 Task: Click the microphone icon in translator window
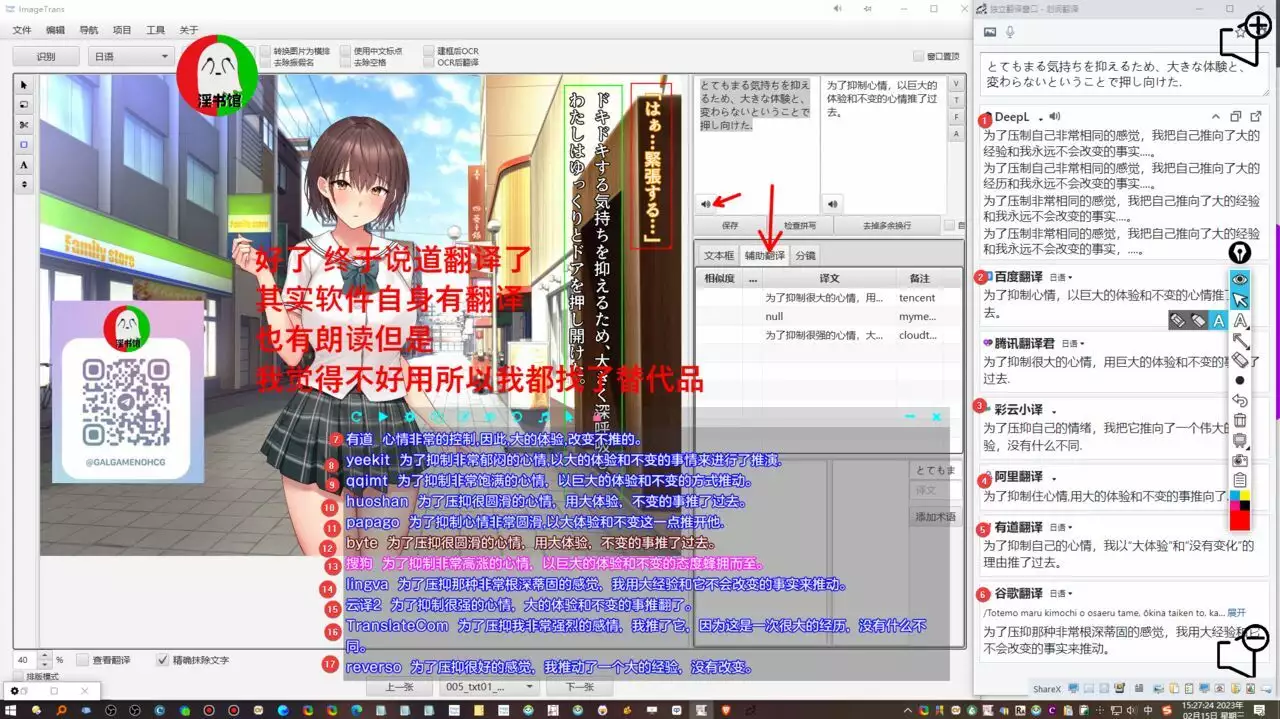[x=1010, y=32]
